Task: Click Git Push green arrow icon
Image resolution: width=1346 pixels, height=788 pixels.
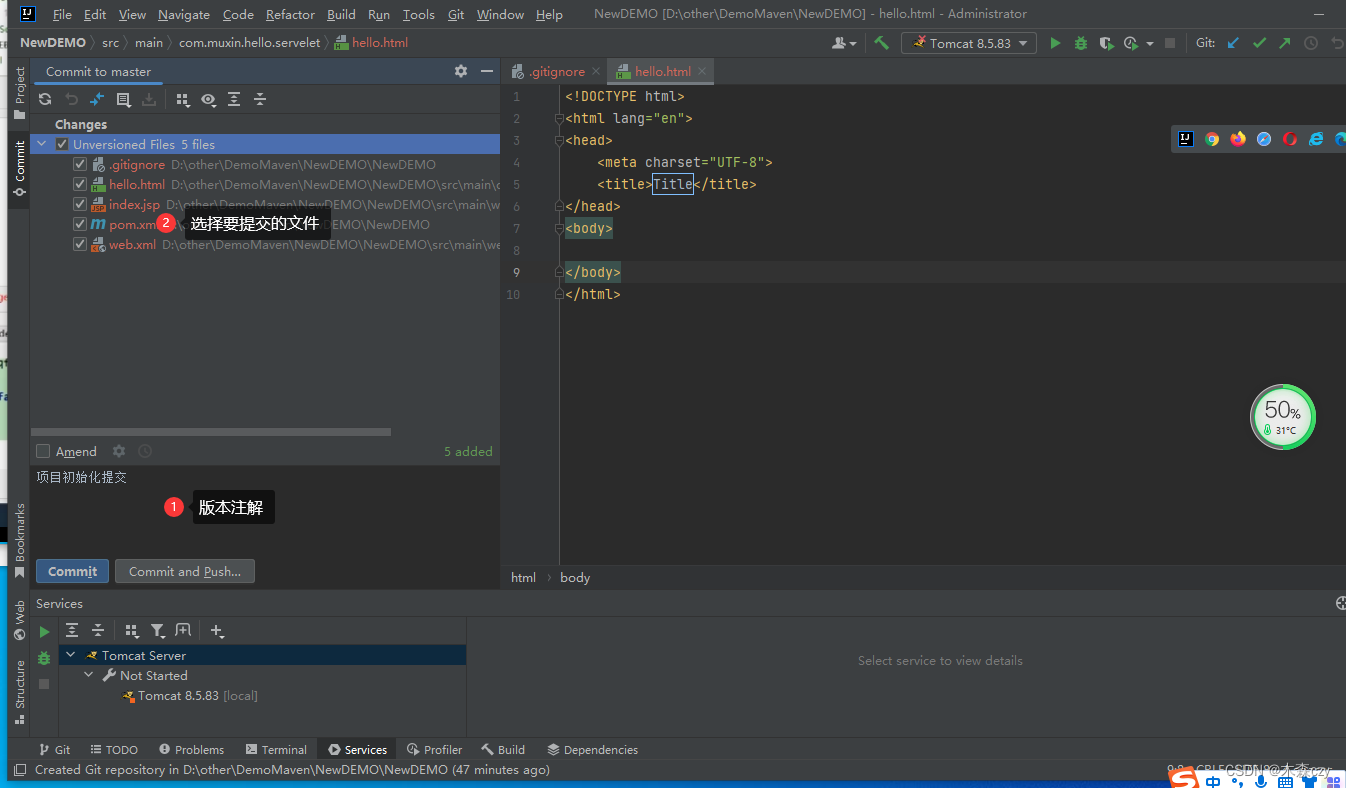Action: (1285, 43)
